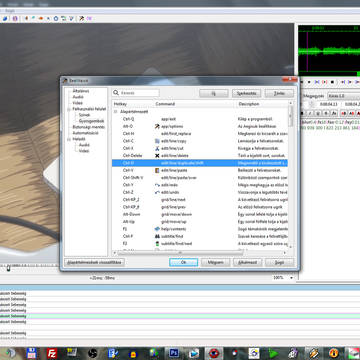The height and width of the screenshot is (360, 360).
Task: Select the Alt-Up grid/move/up row
Action: click(200, 222)
